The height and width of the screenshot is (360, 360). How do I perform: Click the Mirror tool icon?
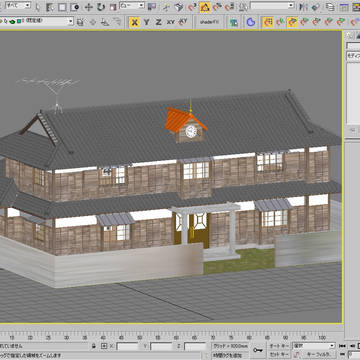[x=303, y=6]
